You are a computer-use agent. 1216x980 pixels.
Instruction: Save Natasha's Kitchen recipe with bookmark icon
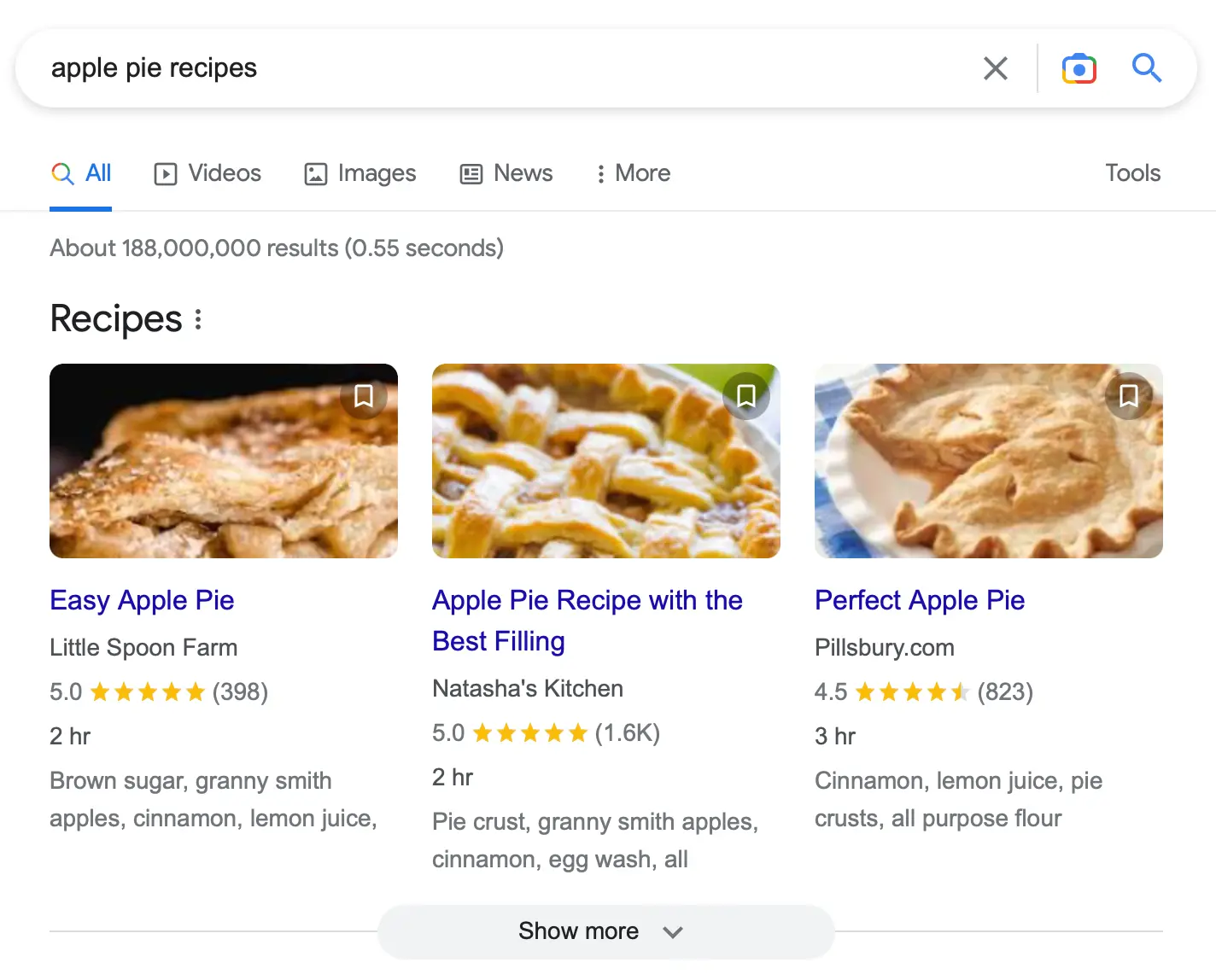746,396
